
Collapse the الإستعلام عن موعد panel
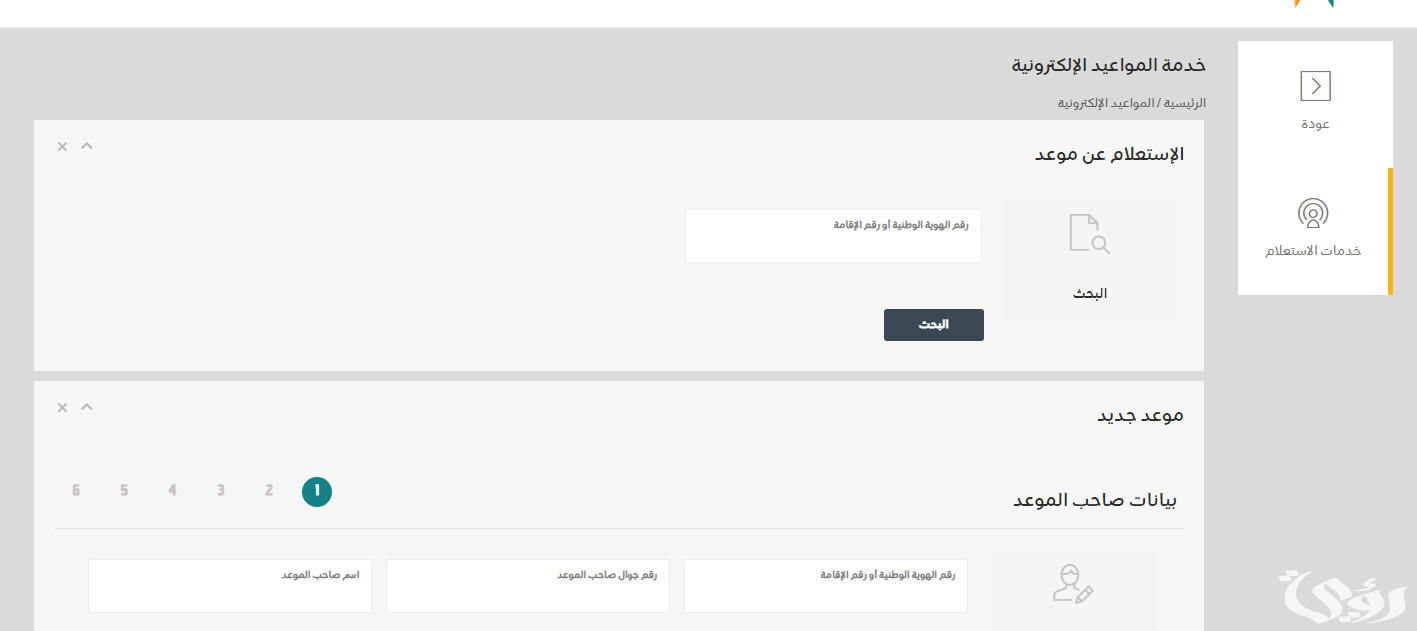pyautogui.click(x=87, y=146)
